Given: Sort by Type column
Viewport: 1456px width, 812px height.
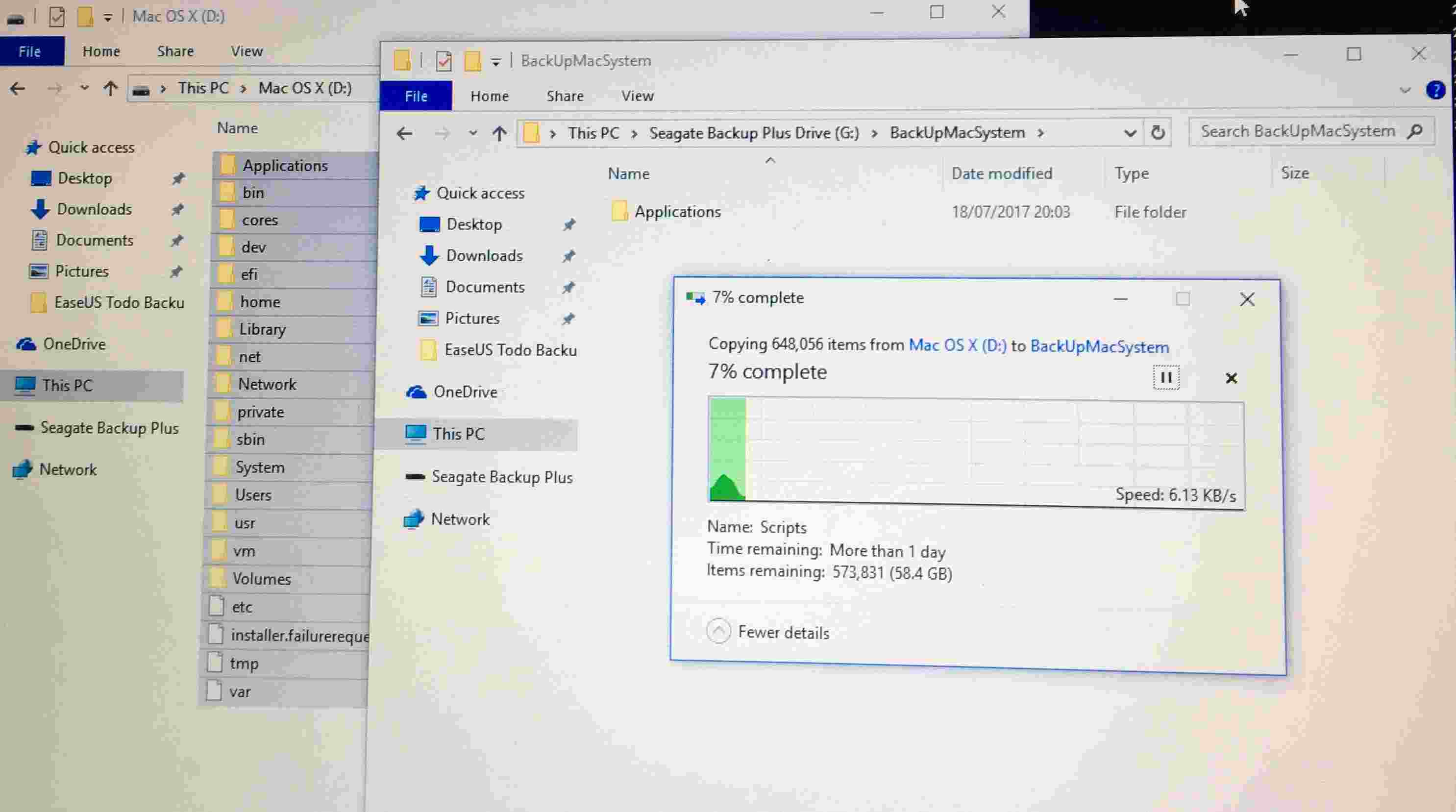Looking at the screenshot, I should point(1131,173).
